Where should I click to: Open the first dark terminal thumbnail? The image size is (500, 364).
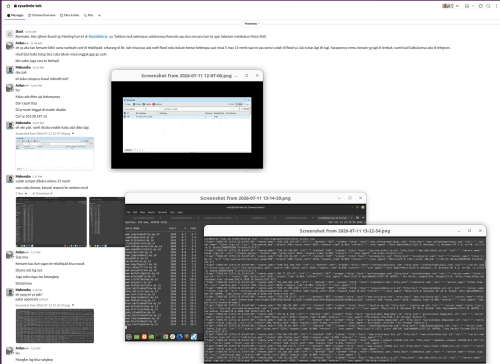tap(51, 222)
